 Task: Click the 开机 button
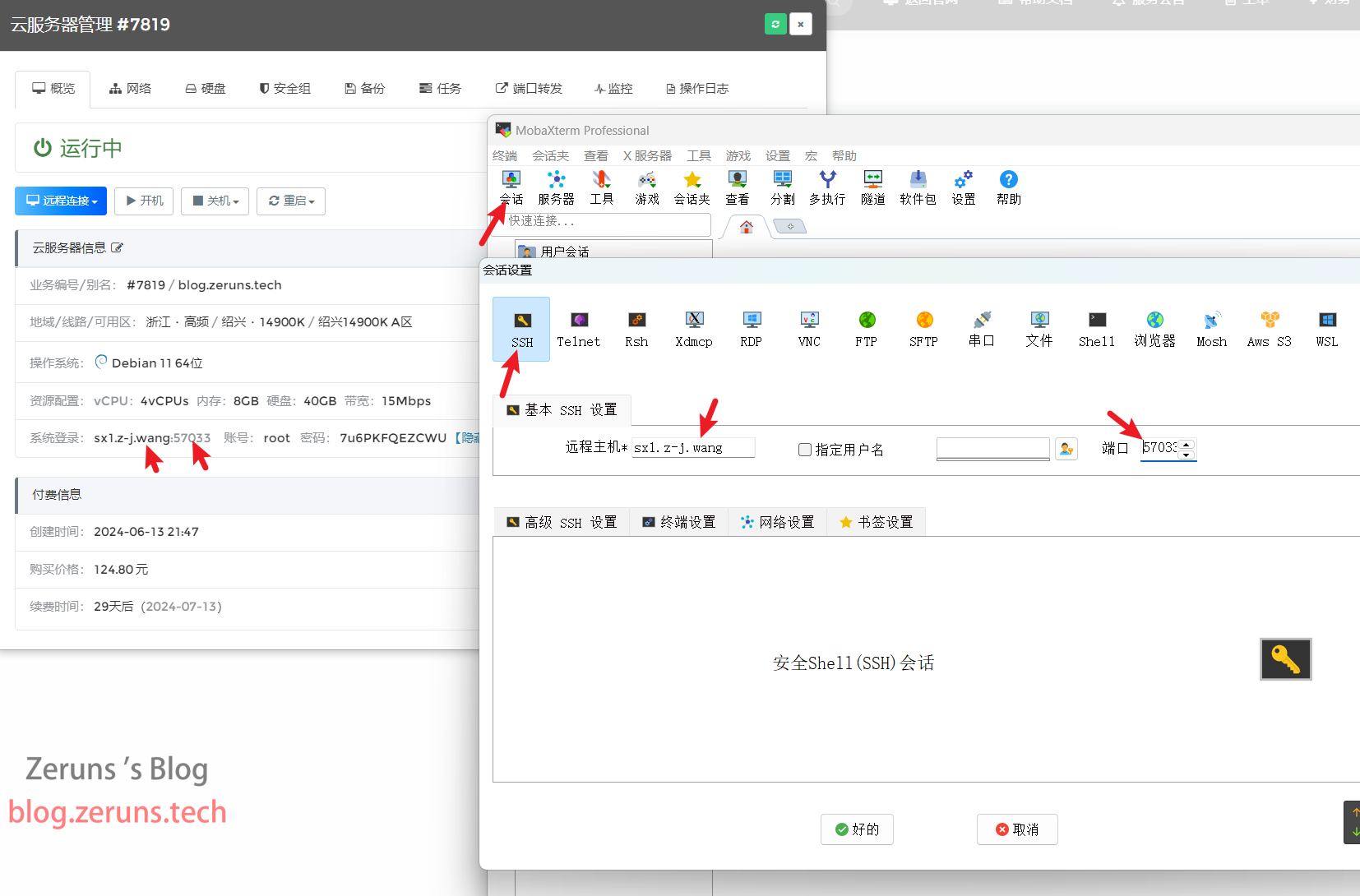pyautogui.click(x=144, y=201)
